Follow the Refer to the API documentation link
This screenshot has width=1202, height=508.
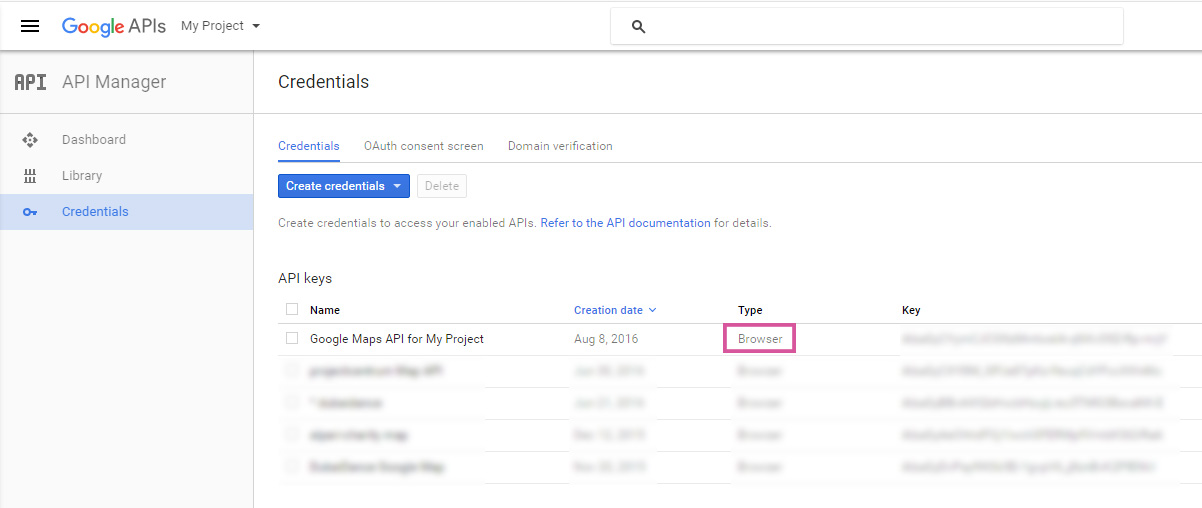coord(626,223)
